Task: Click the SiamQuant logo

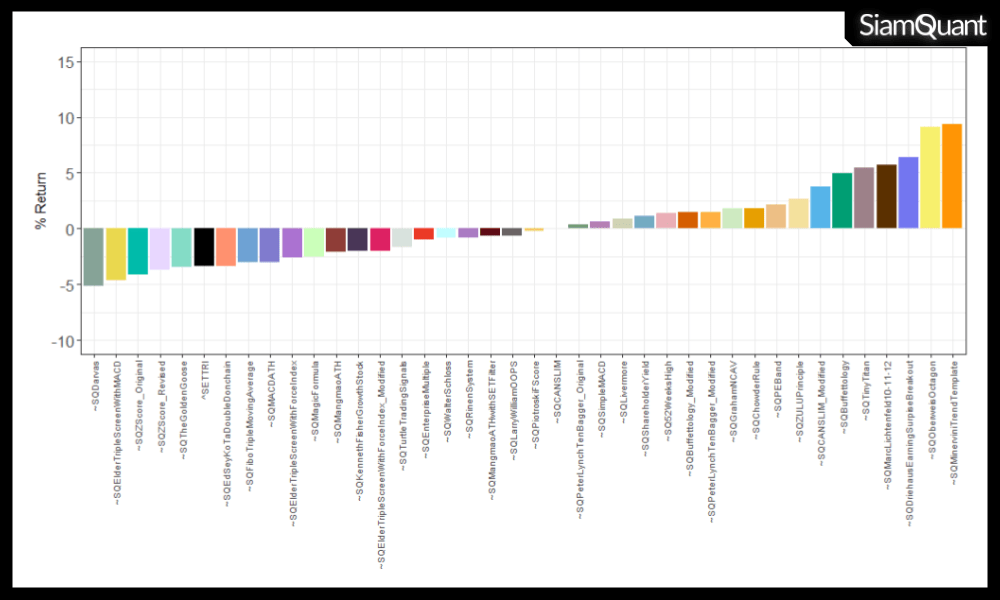Action: [922, 27]
